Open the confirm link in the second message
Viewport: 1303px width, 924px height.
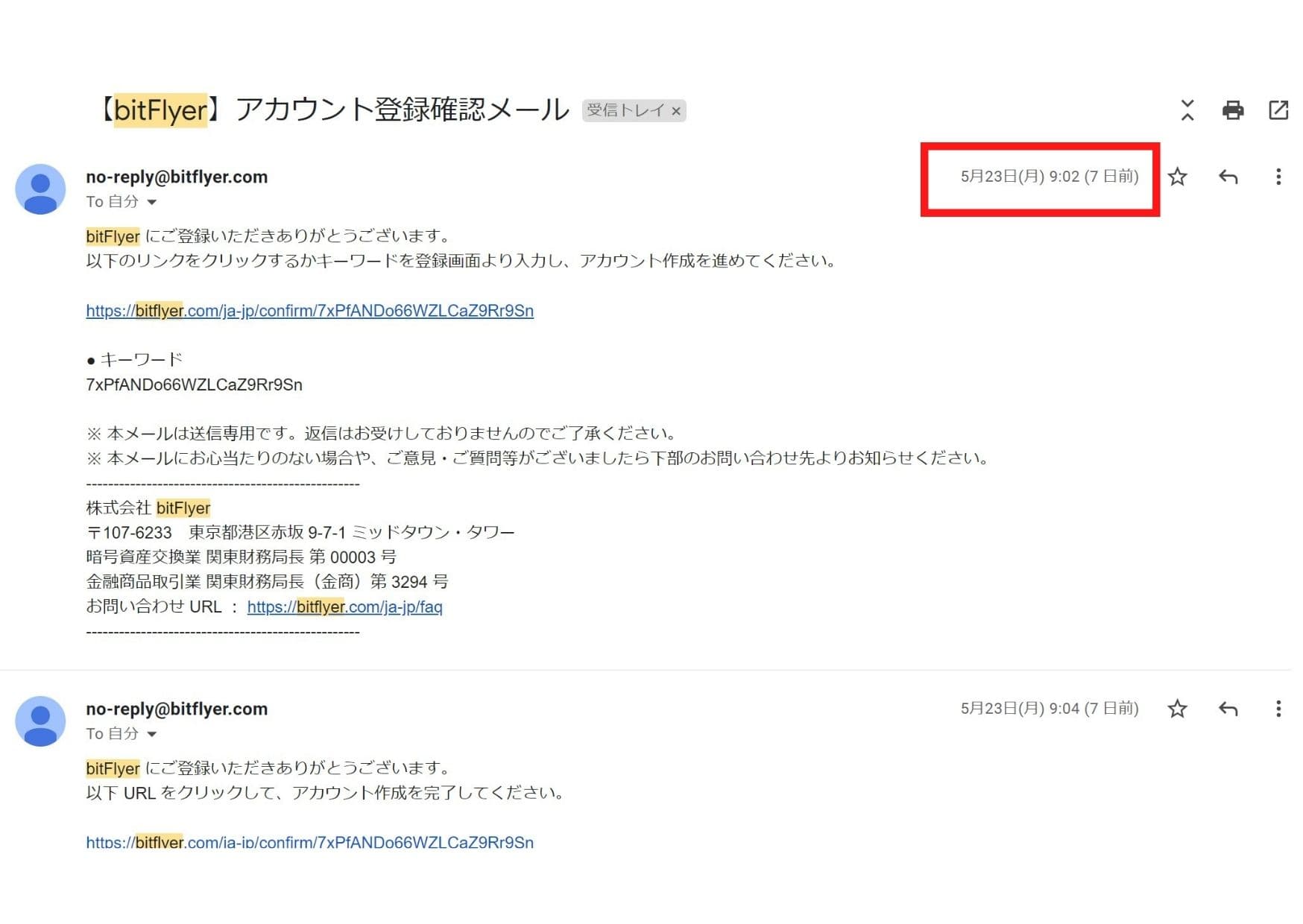coord(309,842)
